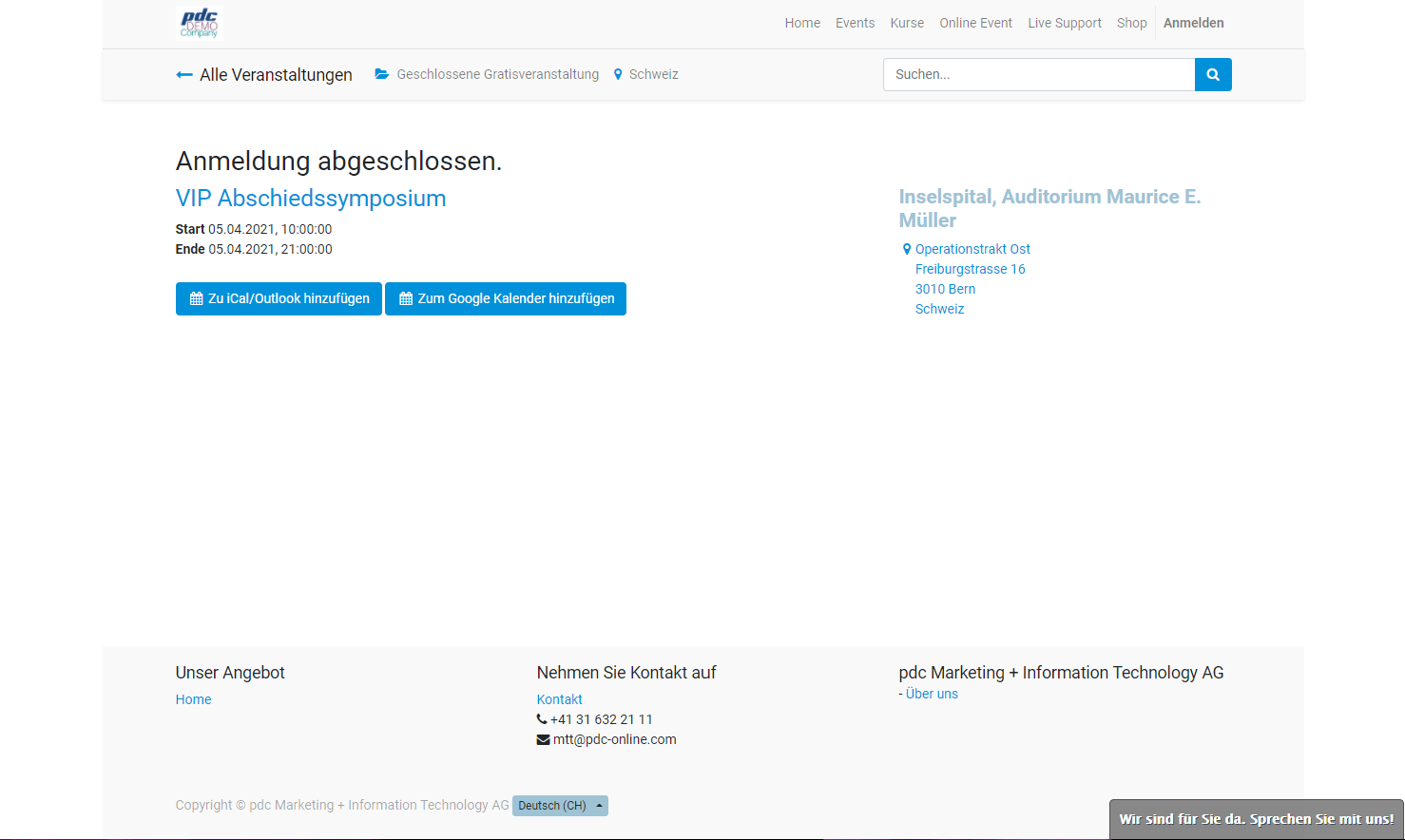Open the live chat support widget
1405x840 pixels.
(x=1256, y=819)
